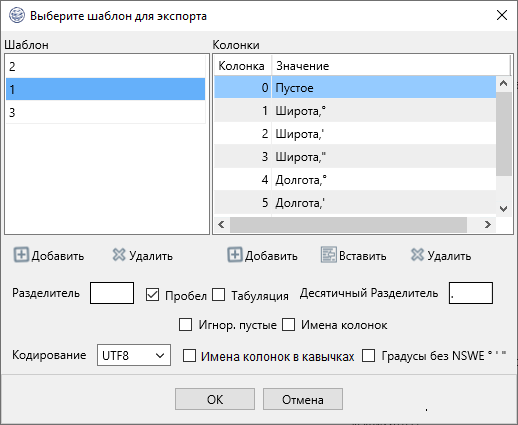This screenshot has width=518, height=425.
Task: Click the Значение column header
Action: 391,66
